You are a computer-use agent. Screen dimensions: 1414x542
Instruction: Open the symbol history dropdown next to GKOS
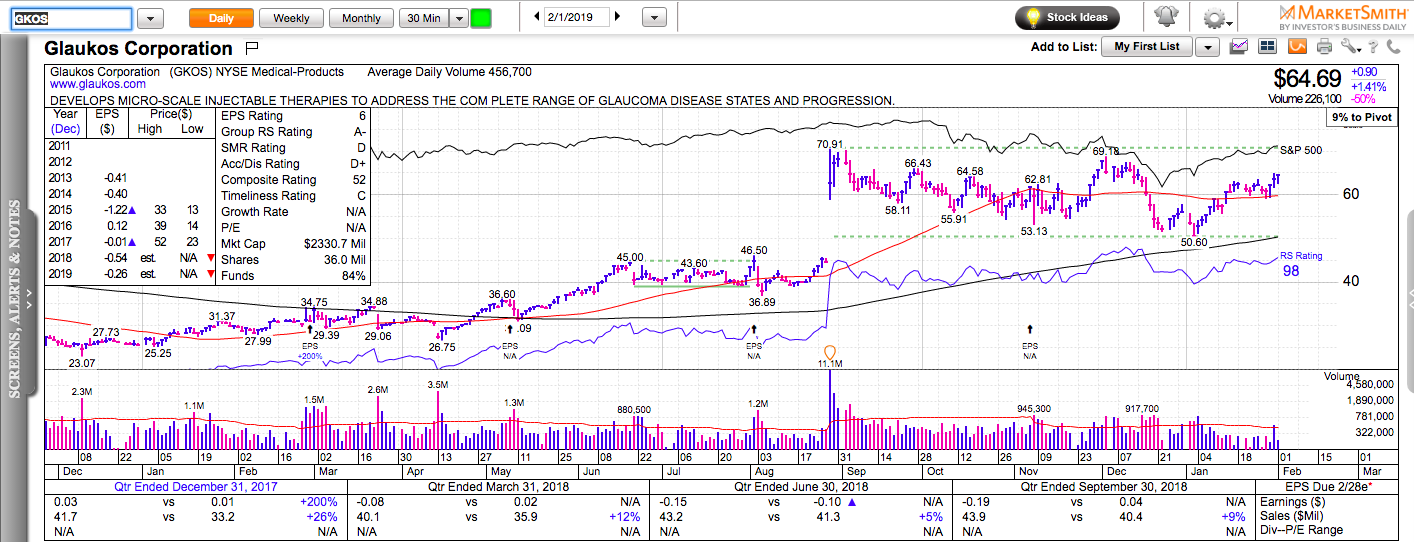[x=150, y=18]
